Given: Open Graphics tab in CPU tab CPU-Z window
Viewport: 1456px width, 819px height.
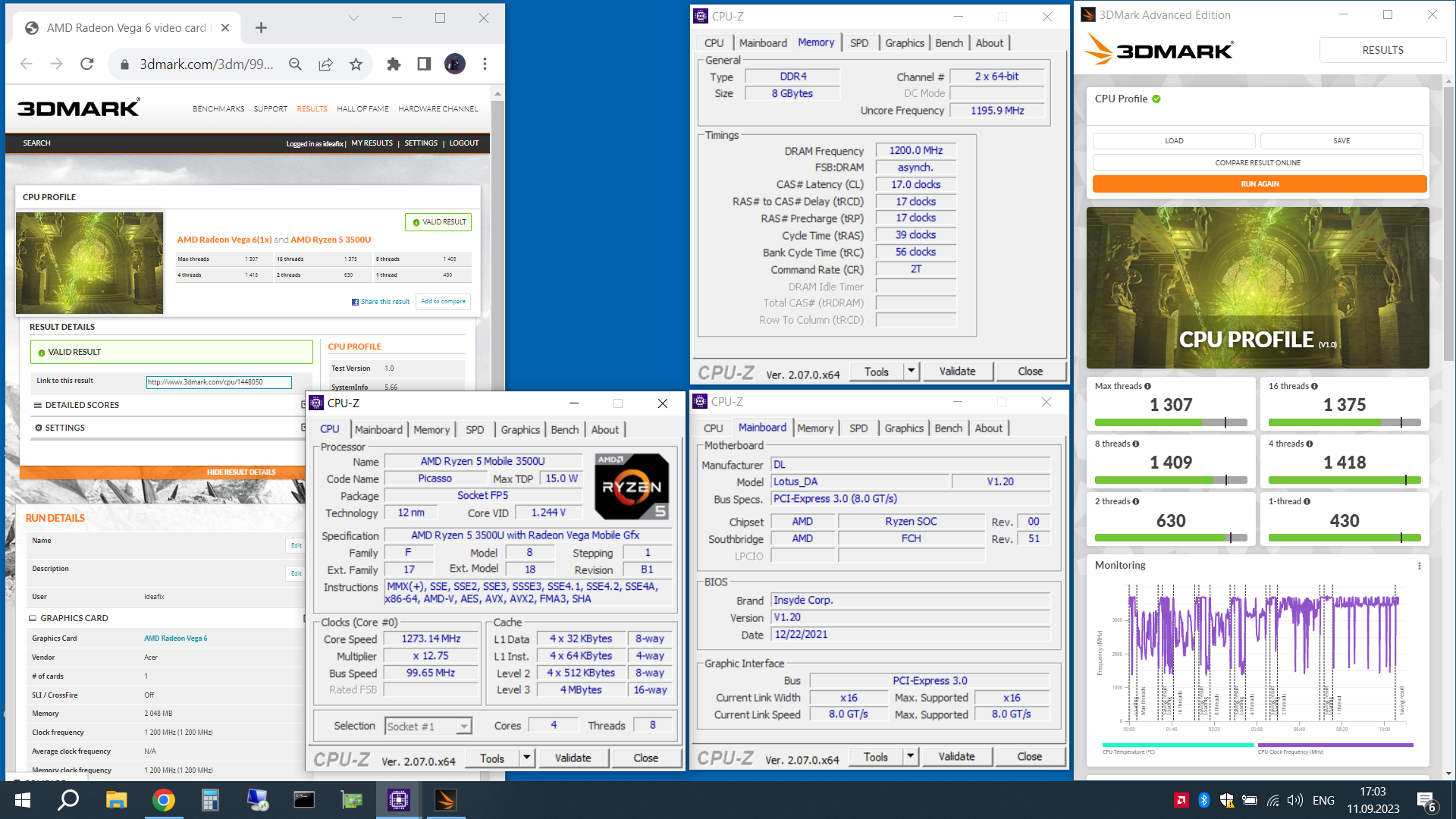Looking at the screenshot, I should (520, 430).
